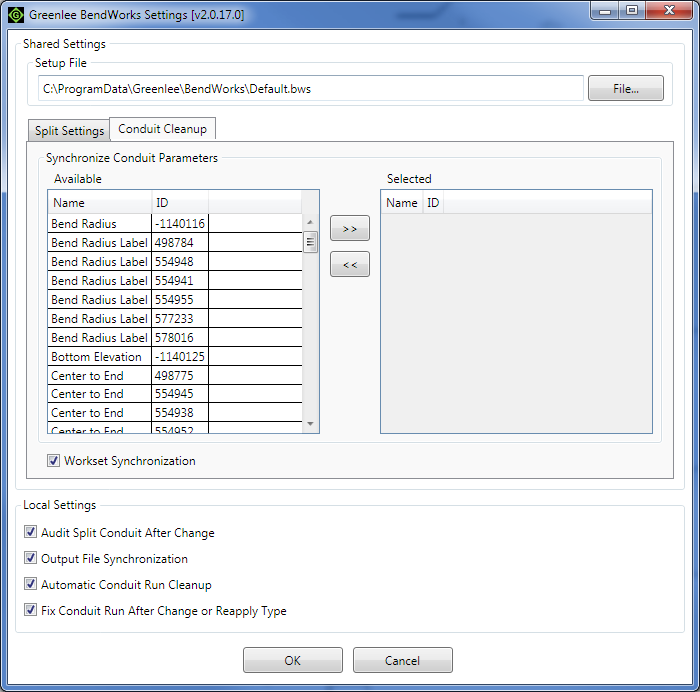
Task: Dismiss dialog with Cancel button
Action: pyautogui.click(x=403, y=660)
